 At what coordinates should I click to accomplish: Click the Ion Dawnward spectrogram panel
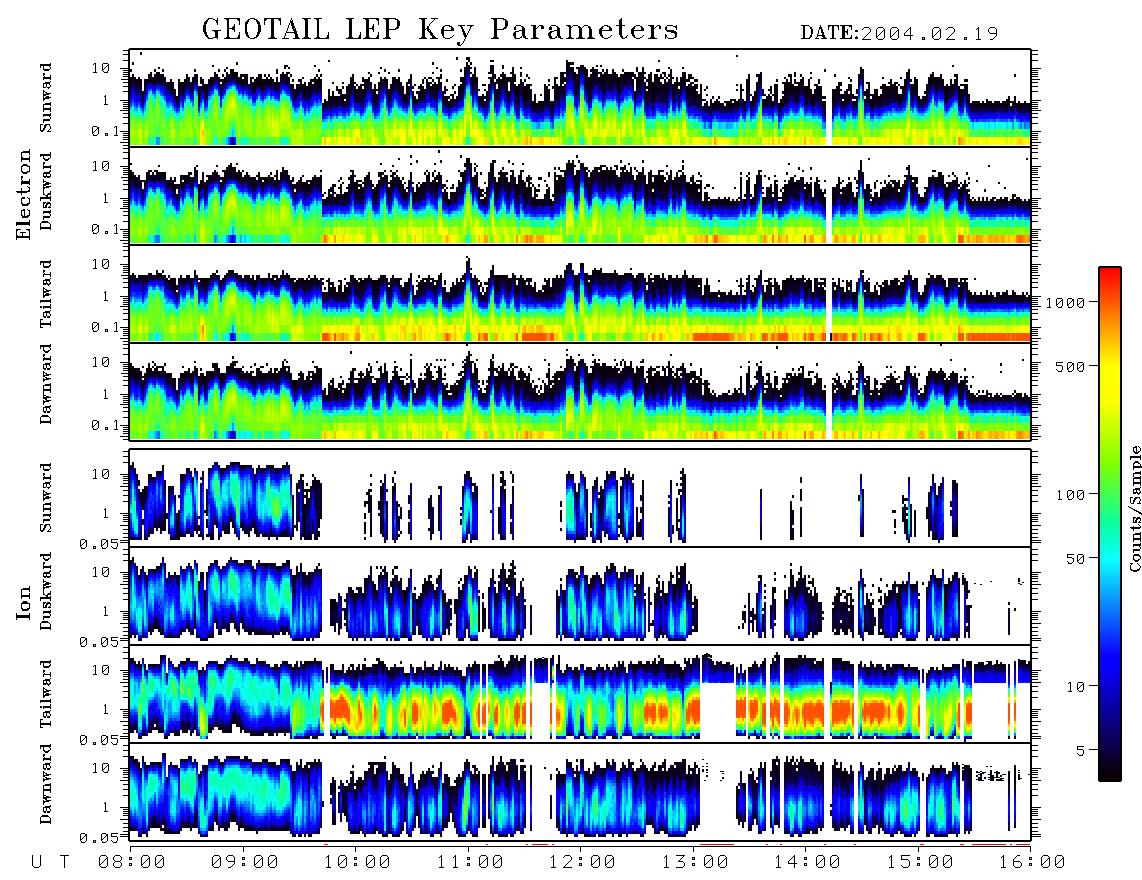pyautogui.click(x=580, y=792)
